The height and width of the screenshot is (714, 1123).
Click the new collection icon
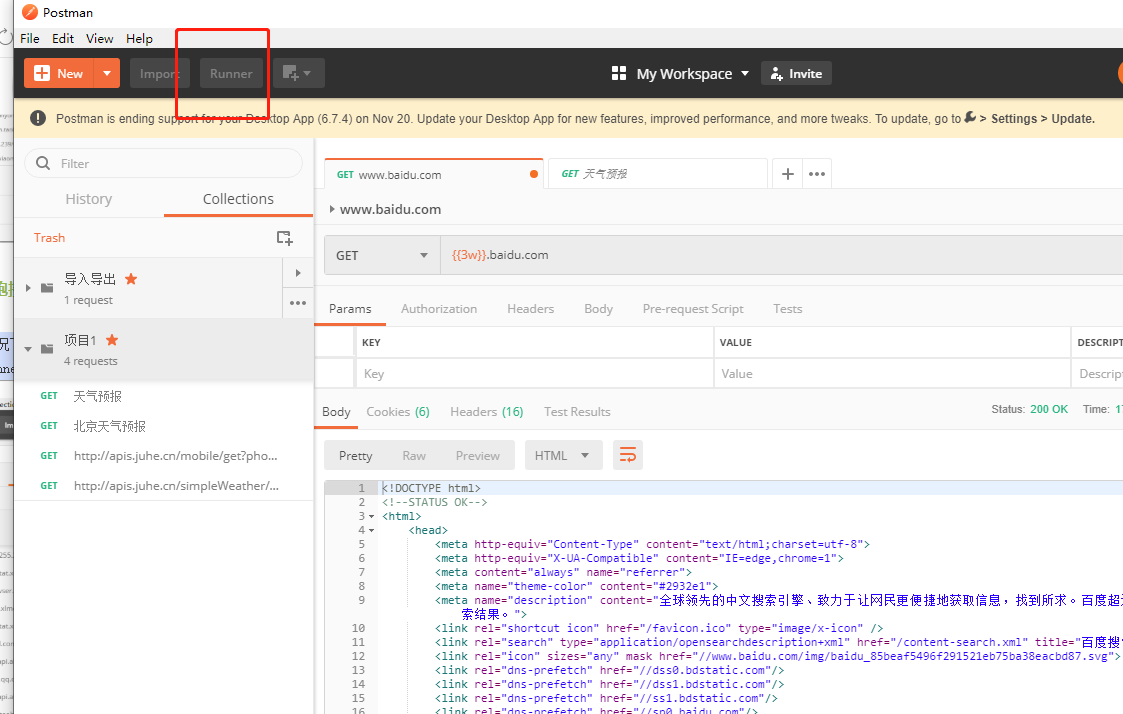point(284,238)
